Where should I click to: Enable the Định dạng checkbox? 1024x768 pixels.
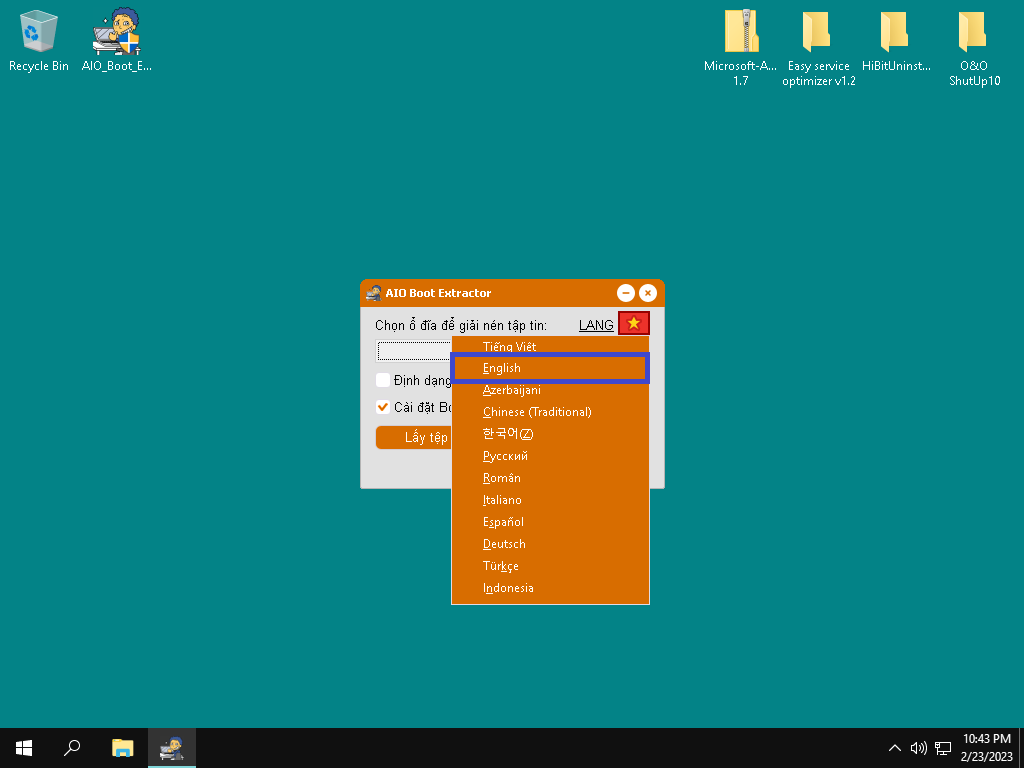pos(383,380)
